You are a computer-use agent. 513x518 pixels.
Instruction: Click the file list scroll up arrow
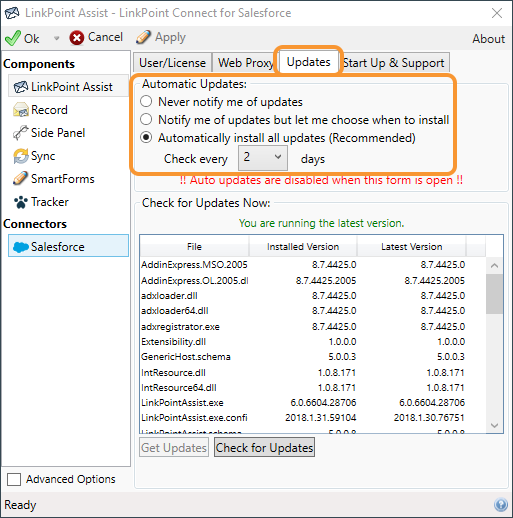494,266
